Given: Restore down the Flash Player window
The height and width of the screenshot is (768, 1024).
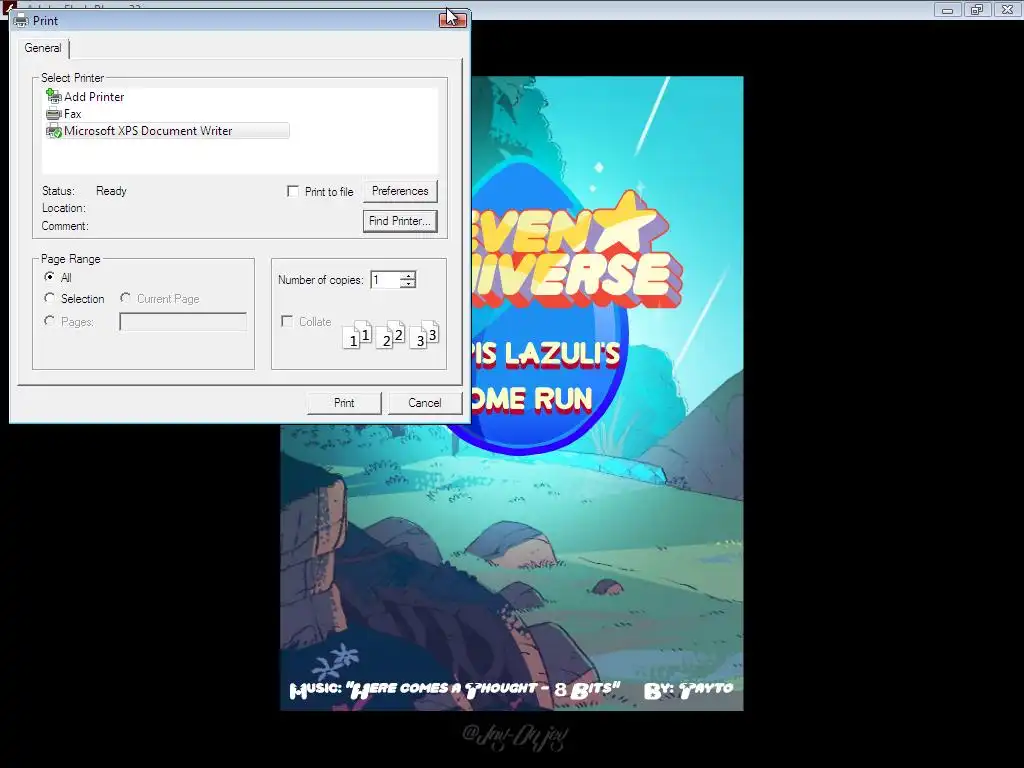Looking at the screenshot, I should point(978,10).
